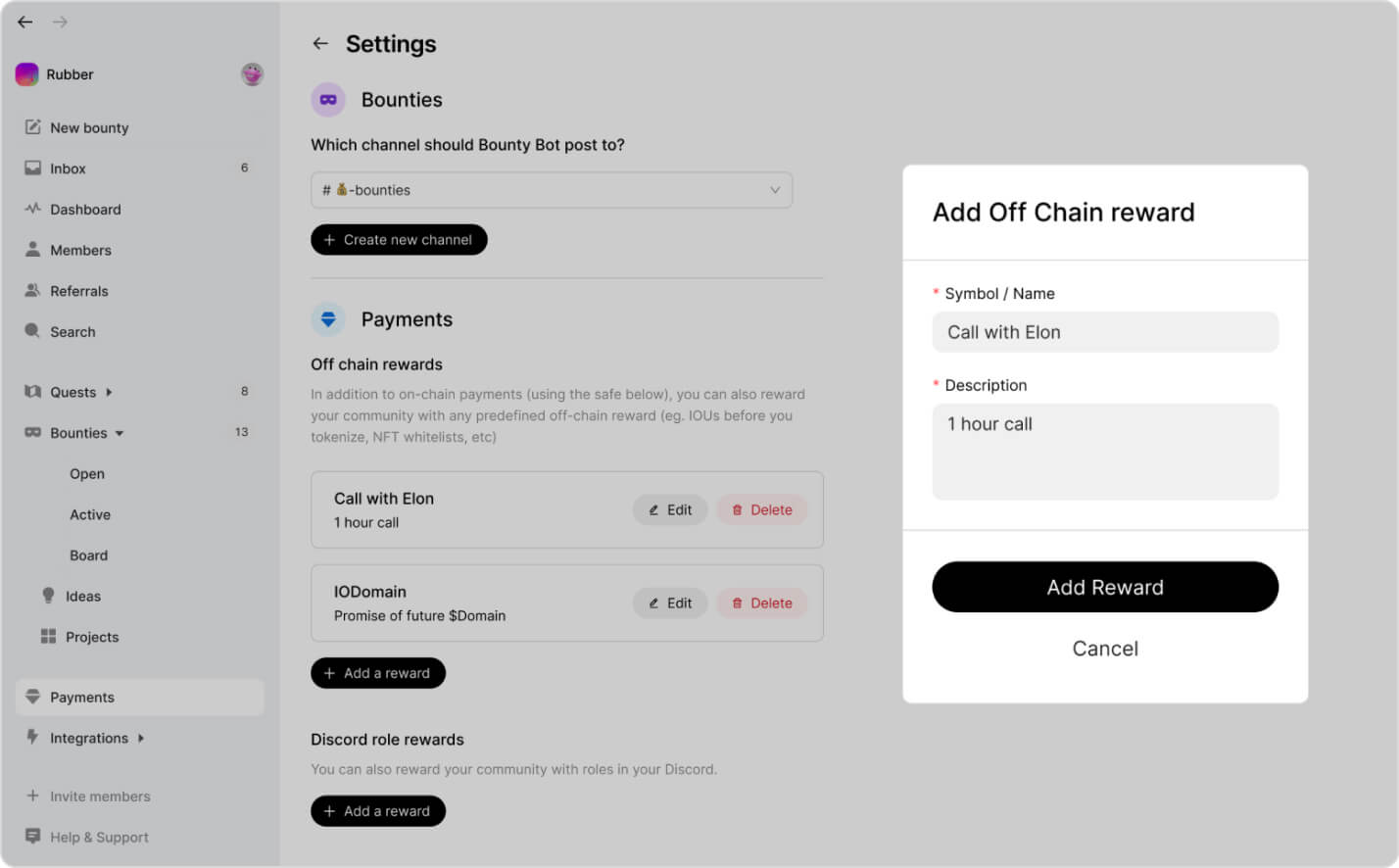Focus the Symbol / Name input field
Screen dimensions: 1399x868
pos(1104,332)
